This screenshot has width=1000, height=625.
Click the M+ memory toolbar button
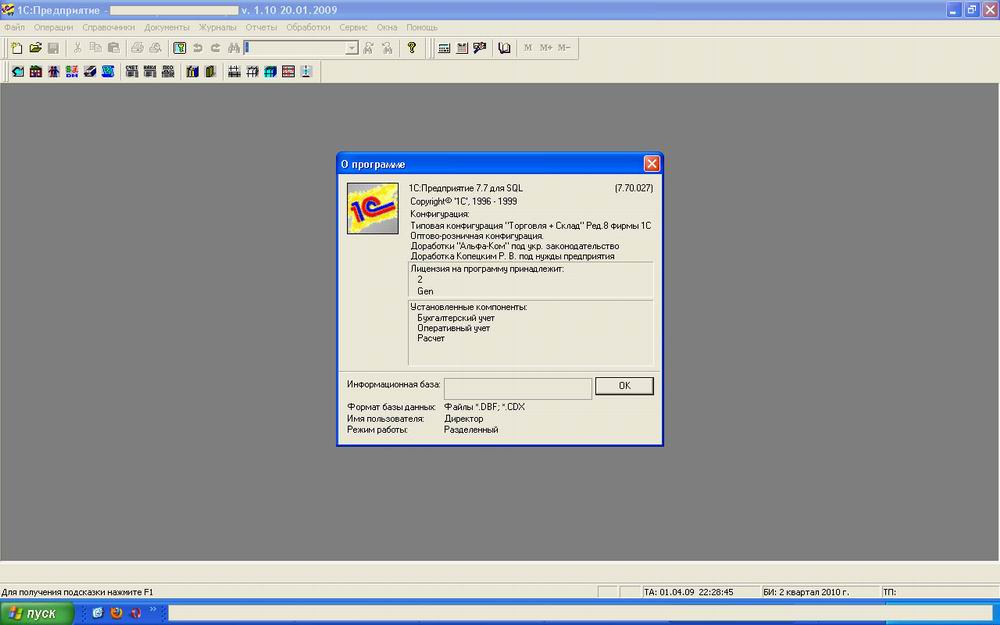click(x=546, y=48)
